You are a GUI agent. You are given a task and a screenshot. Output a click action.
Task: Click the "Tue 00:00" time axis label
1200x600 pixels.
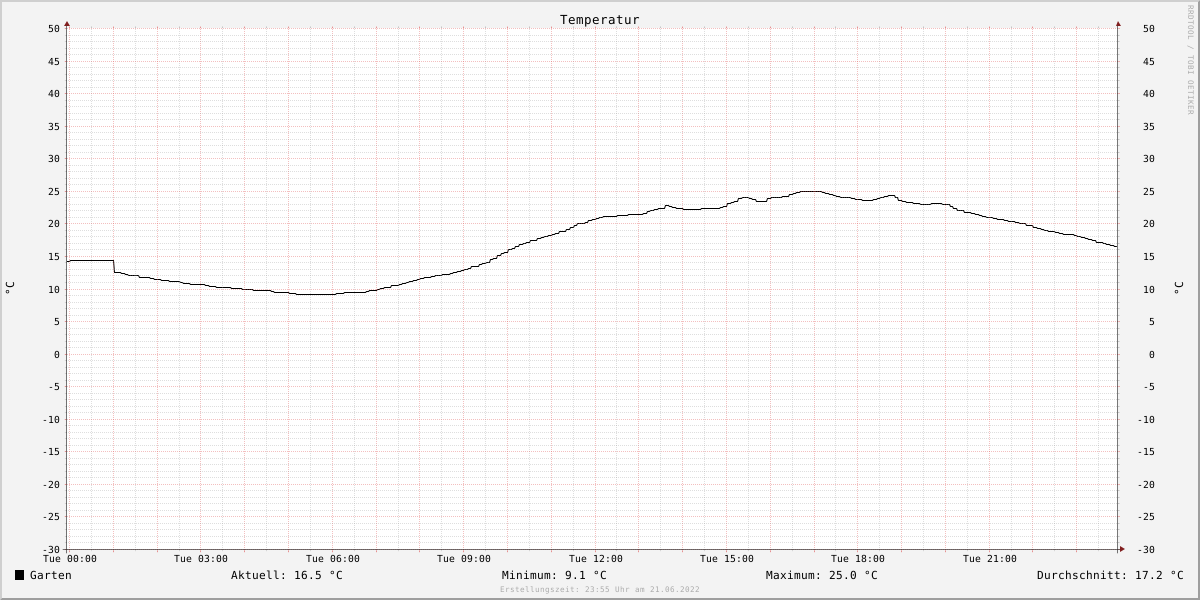(x=70, y=559)
